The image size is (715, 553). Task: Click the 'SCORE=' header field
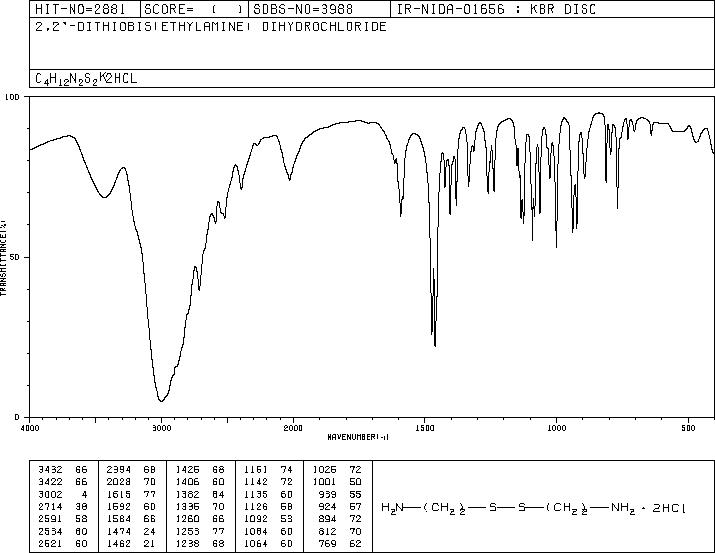194,9
